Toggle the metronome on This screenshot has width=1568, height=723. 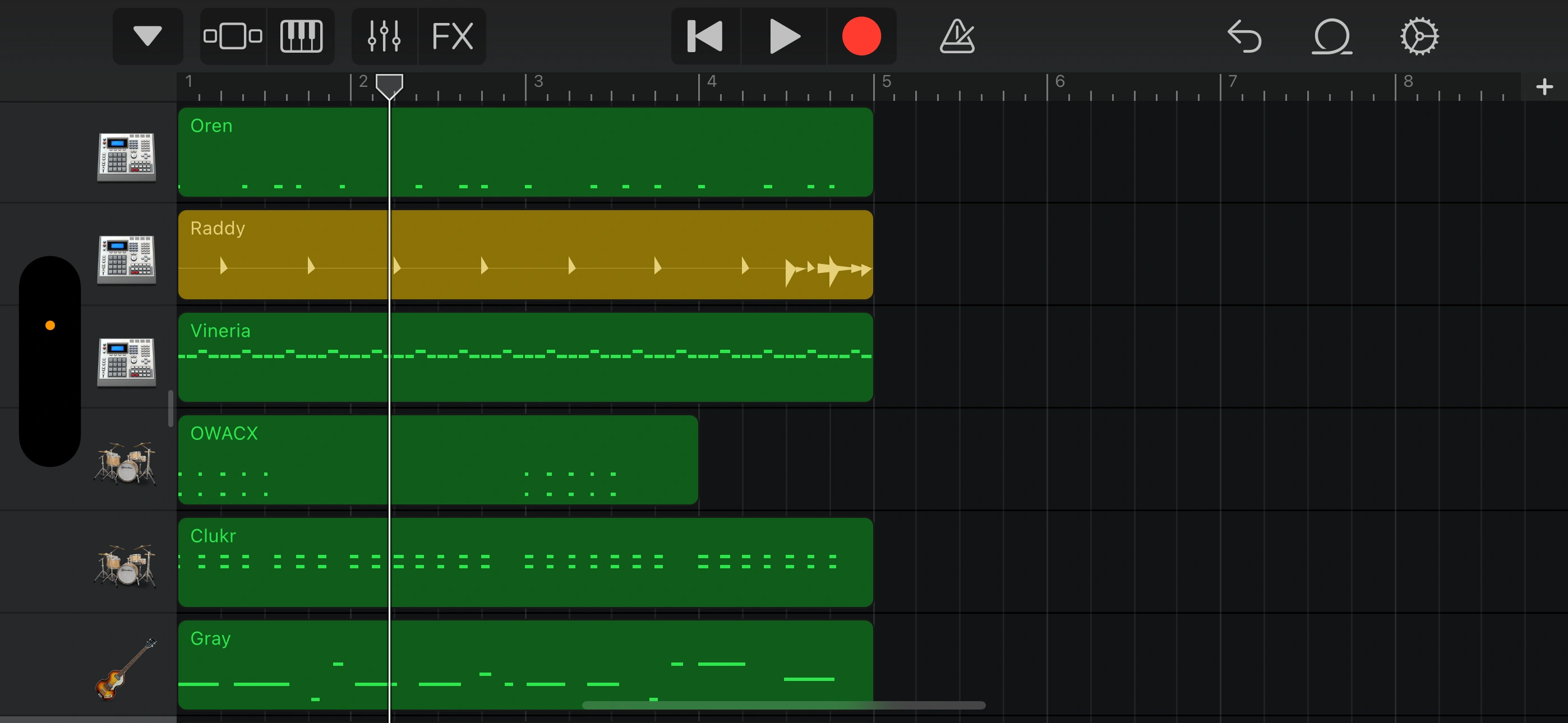tap(957, 36)
